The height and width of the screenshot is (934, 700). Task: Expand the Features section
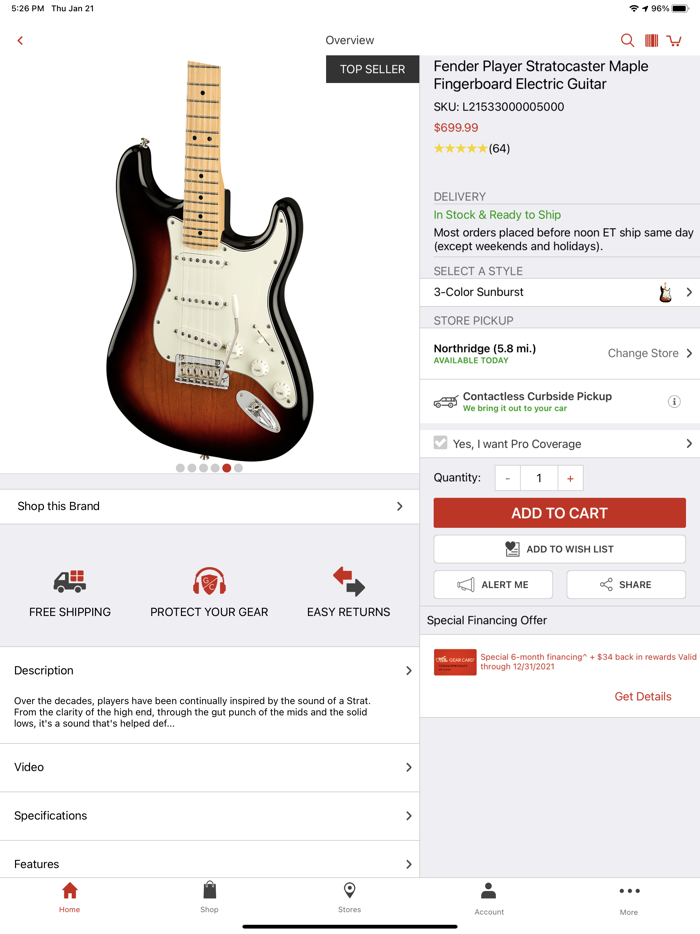[209, 863]
